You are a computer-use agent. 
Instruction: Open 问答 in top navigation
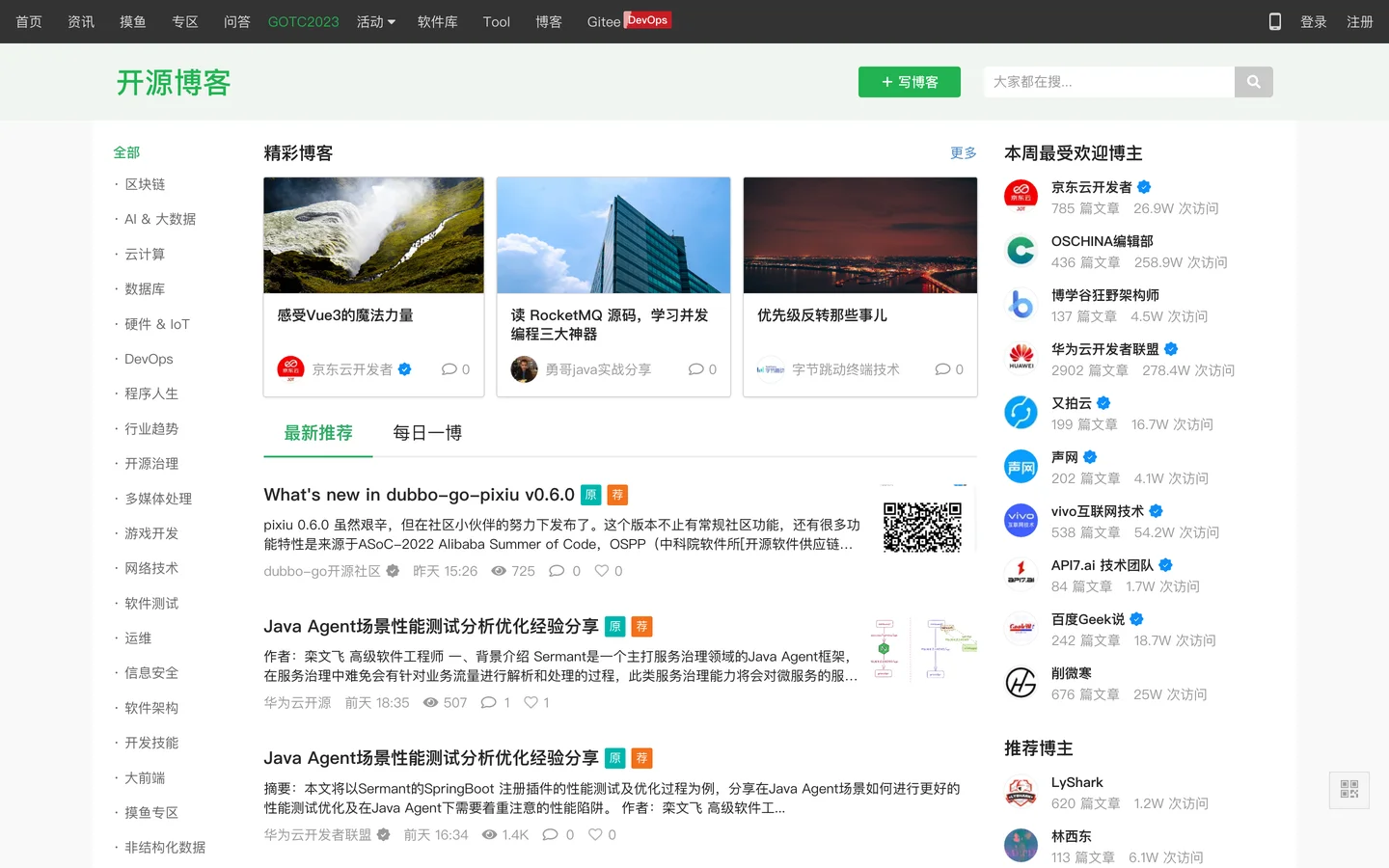237,21
